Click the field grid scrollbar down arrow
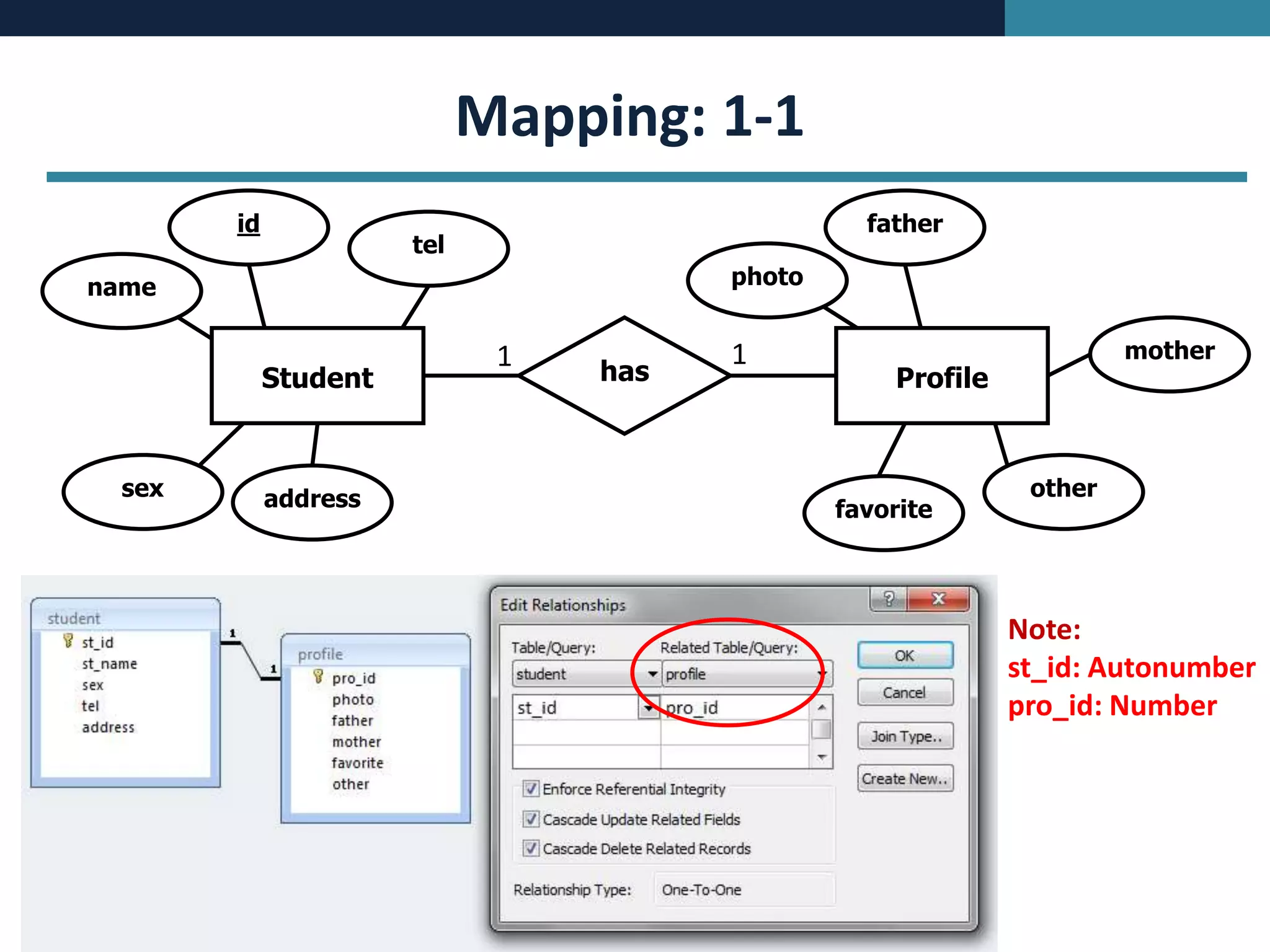Viewport: 1270px width, 952px height. pyautogui.click(x=822, y=757)
